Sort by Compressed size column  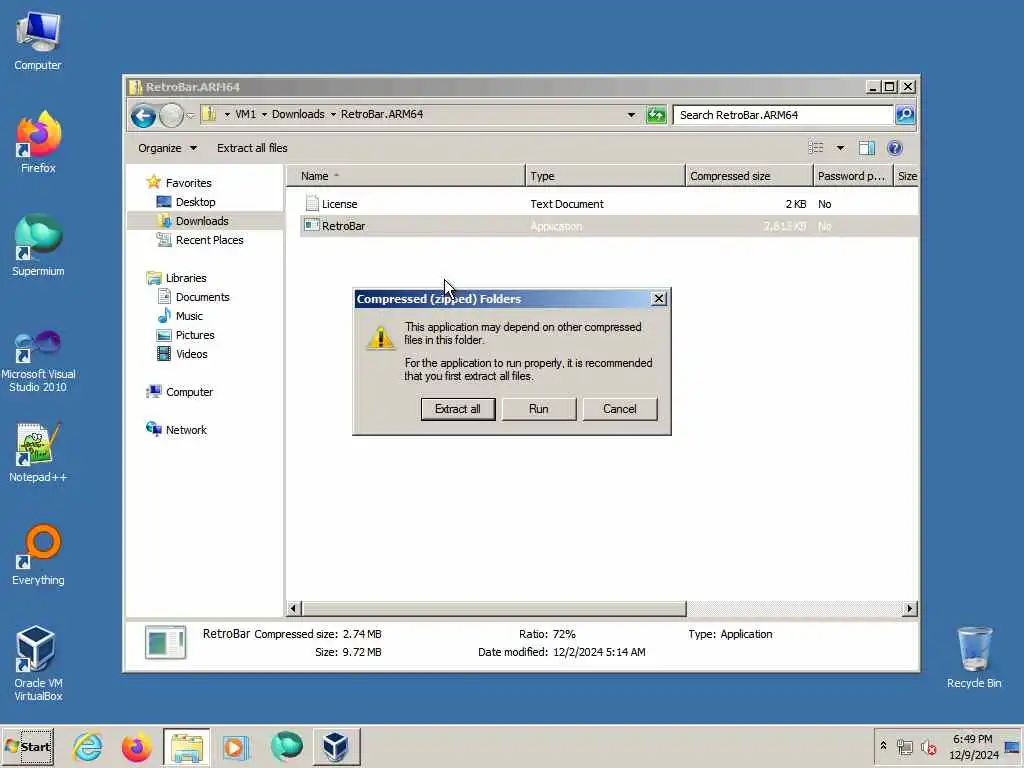(x=749, y=176)
